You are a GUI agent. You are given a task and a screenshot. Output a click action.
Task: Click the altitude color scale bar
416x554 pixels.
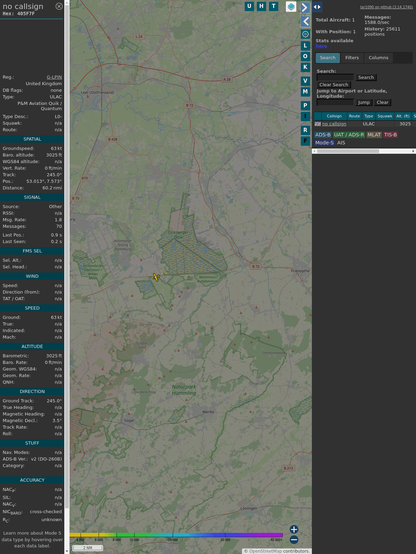pyautogui.click(x=176, y=535)
